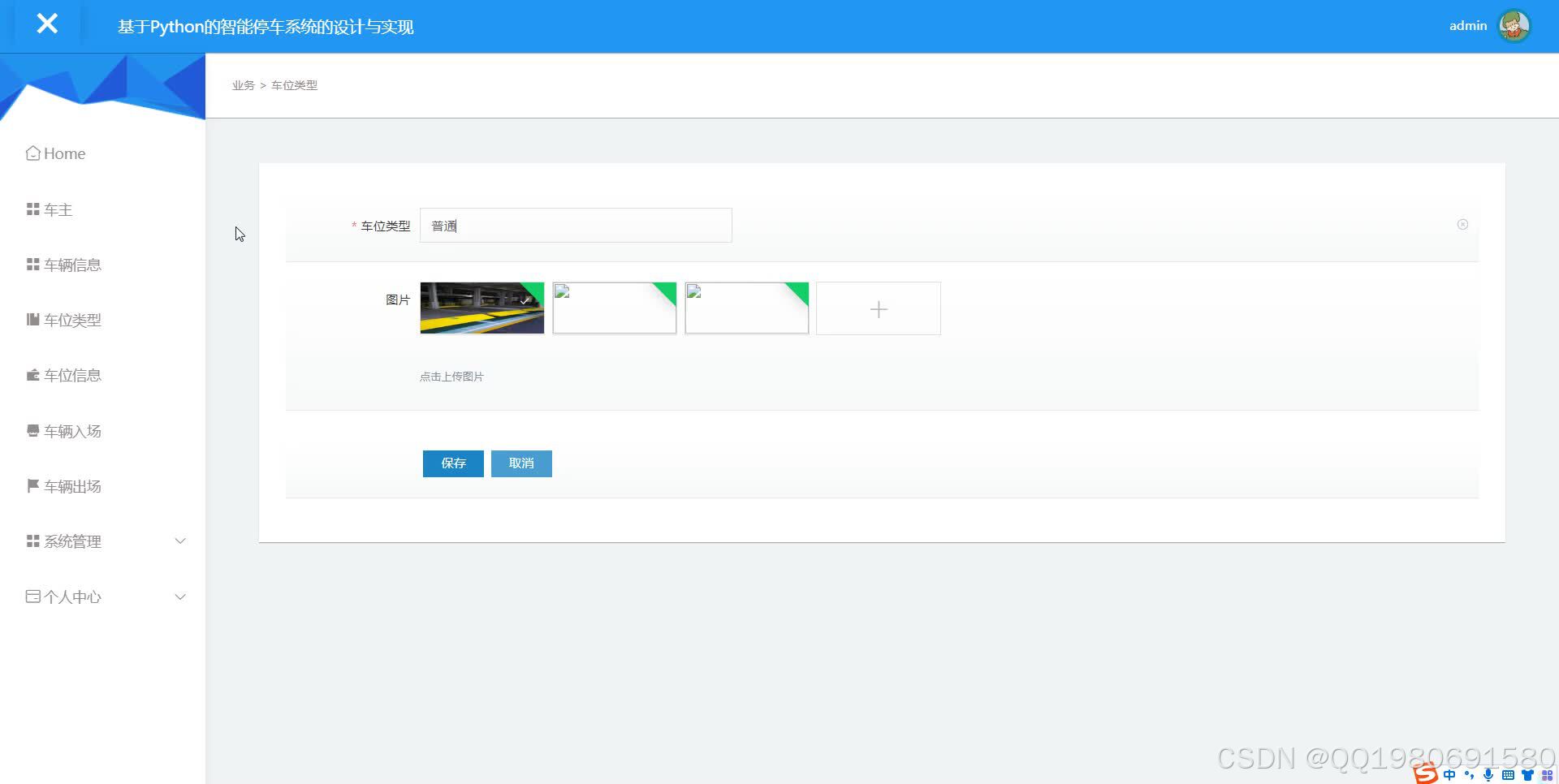This screenshot has width=1559, height=784.
Task: Click the Home house icon
Action: click(32, 153)
